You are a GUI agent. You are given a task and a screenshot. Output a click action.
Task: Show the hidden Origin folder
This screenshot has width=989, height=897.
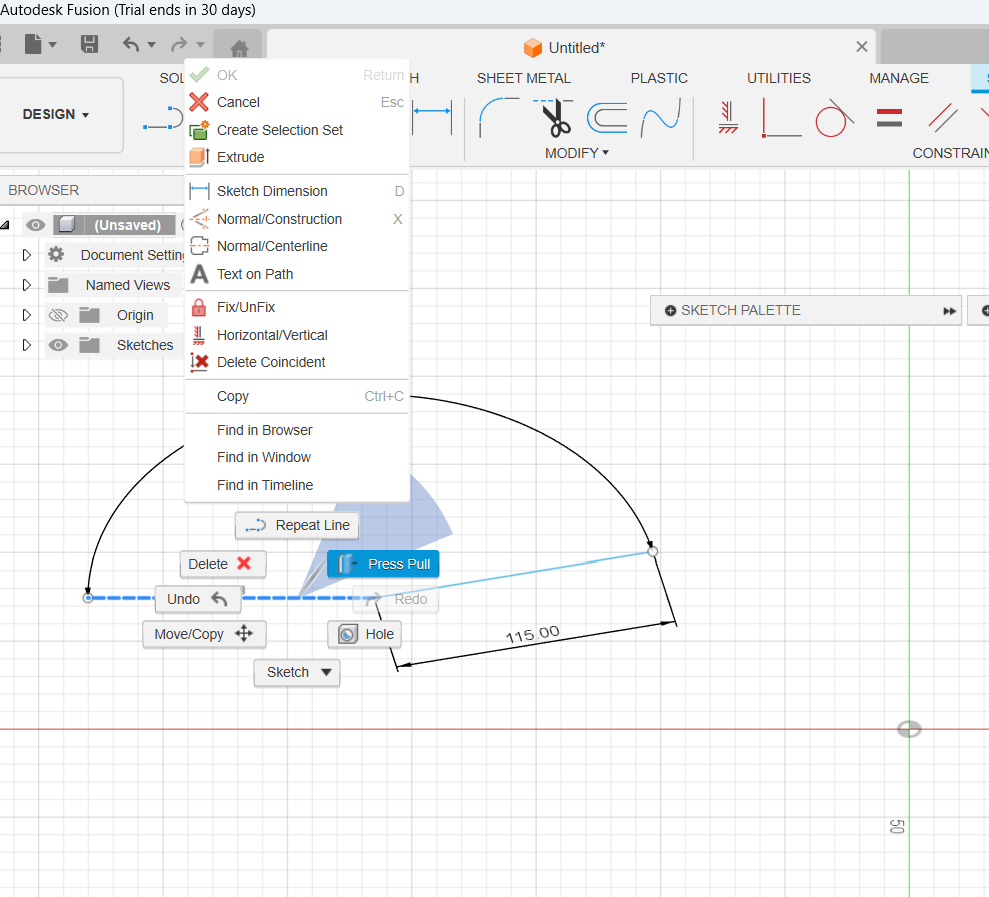click(x=58, y=315)
